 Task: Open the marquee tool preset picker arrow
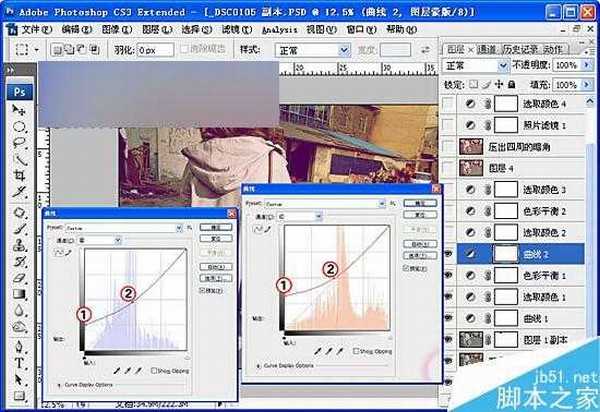coord(37,50)
